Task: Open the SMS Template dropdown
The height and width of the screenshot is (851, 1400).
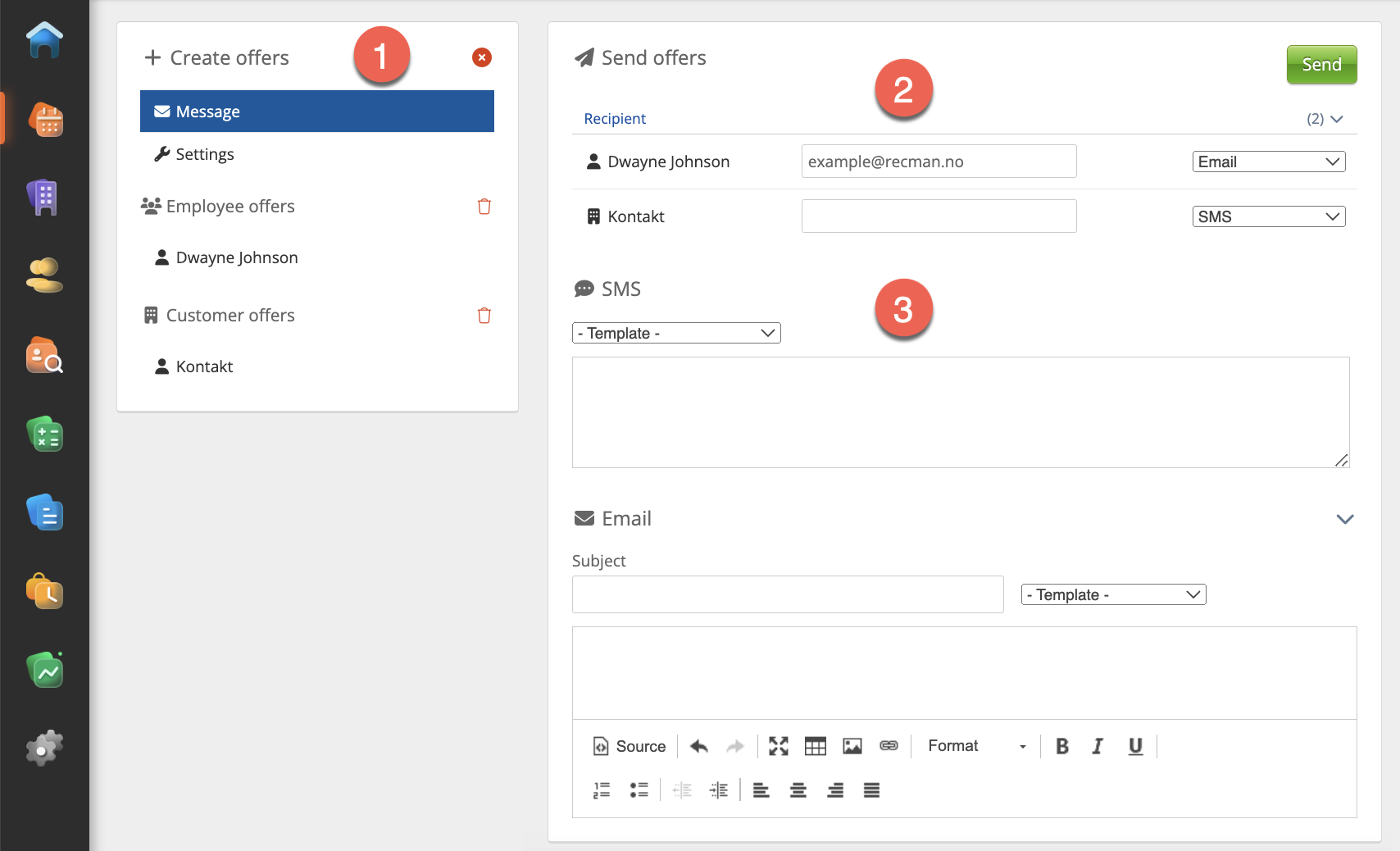Action: pyautogui.click(x=676, y=334)
